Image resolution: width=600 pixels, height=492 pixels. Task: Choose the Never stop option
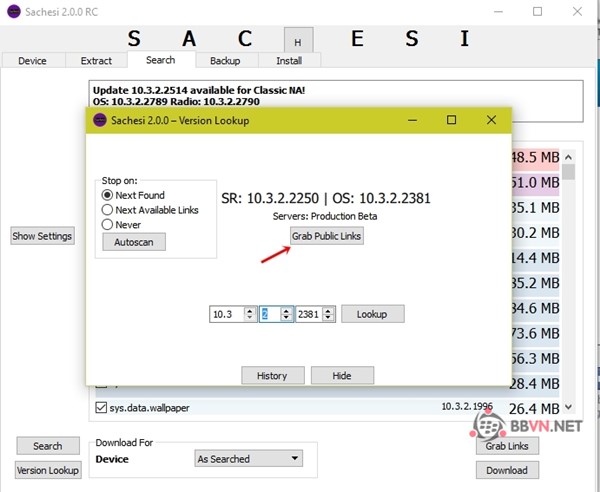[x=108, y=225]
